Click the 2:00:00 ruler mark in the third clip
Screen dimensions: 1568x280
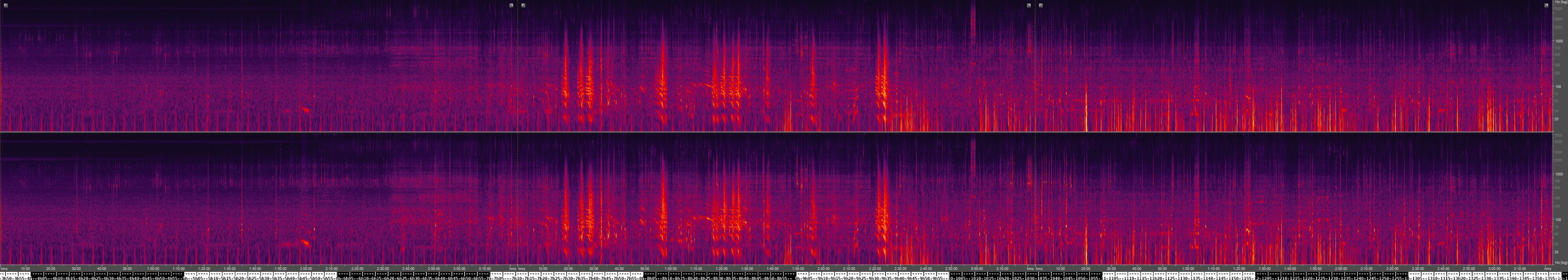[1341, 268]
